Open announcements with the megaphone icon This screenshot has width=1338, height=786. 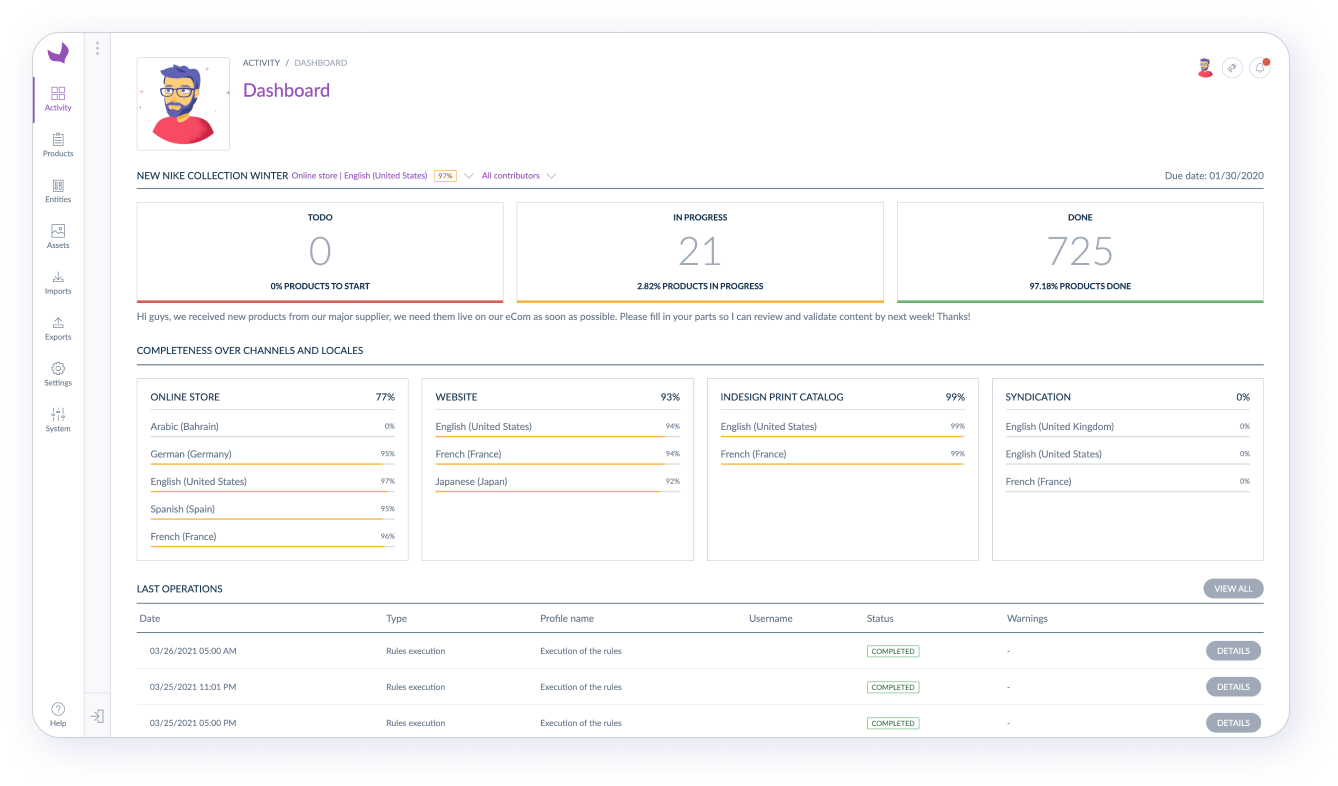click(x=1232, y=67)
